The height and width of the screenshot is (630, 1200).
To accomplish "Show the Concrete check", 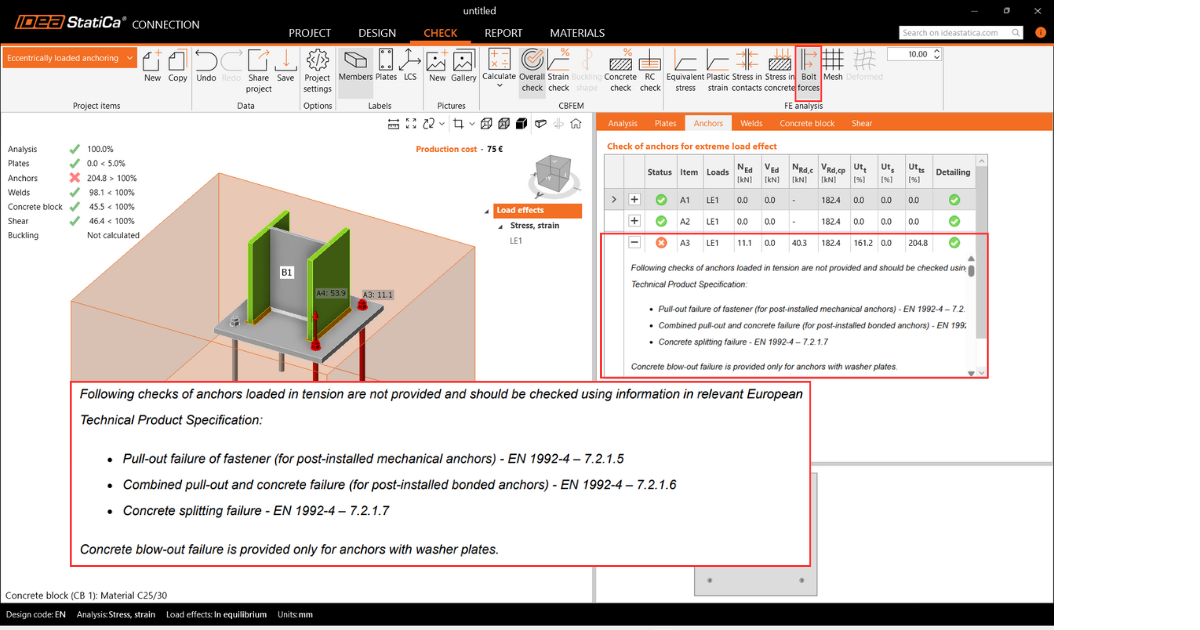I will click(x=621, y=71).
